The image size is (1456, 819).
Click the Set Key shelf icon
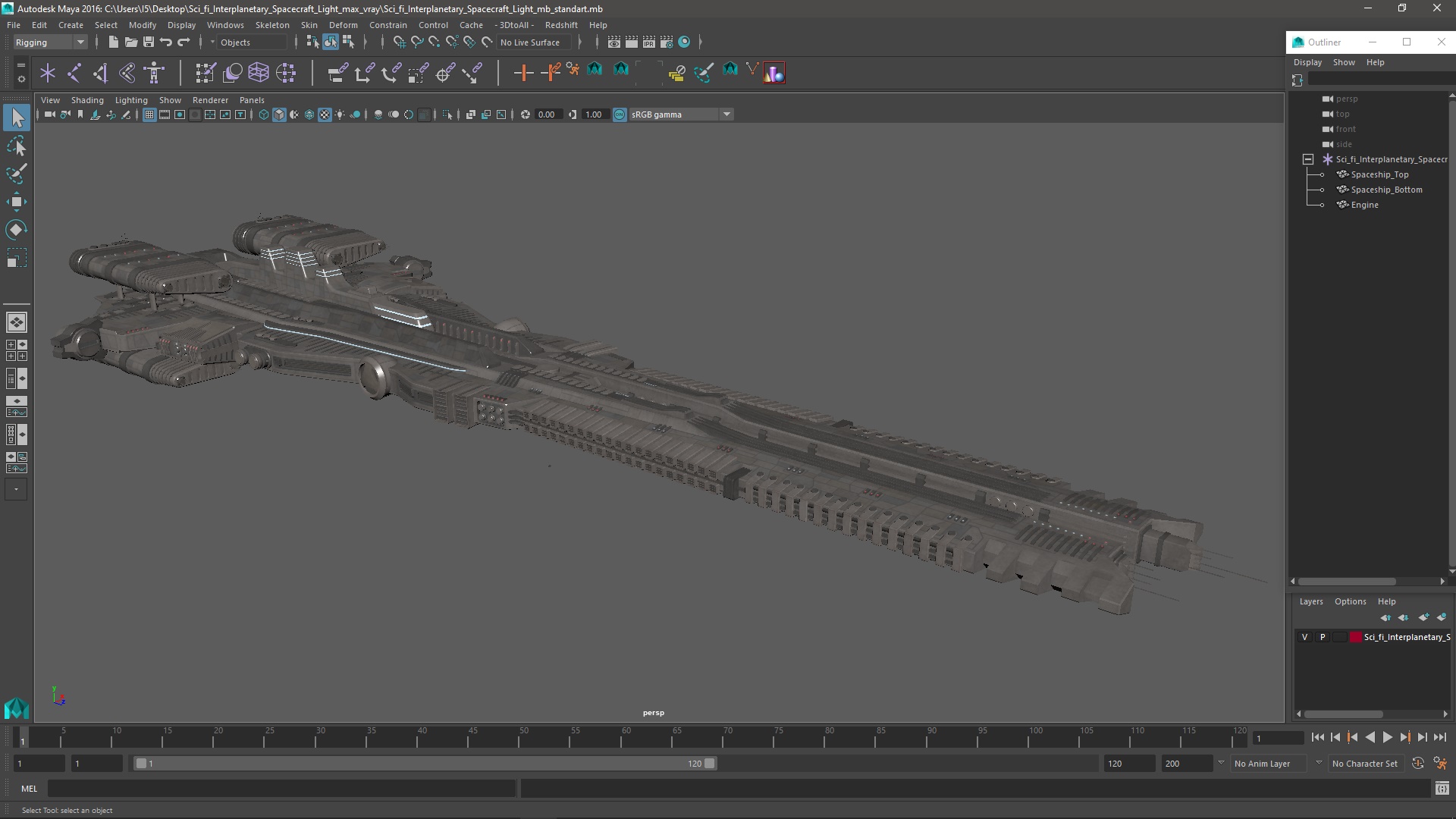tap(522, 73)
